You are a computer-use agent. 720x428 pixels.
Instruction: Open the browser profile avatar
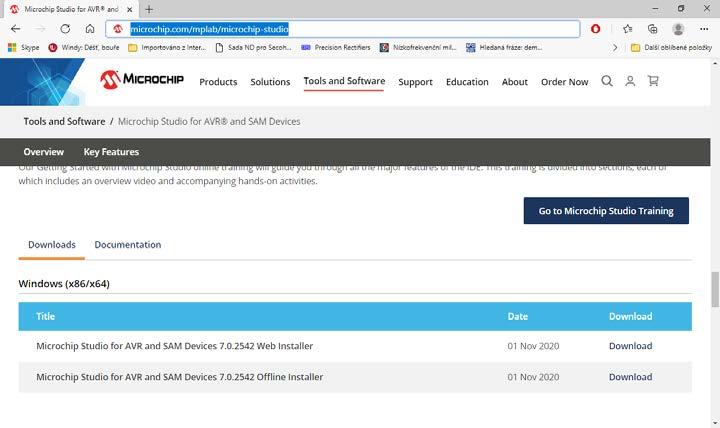[678, 29]
